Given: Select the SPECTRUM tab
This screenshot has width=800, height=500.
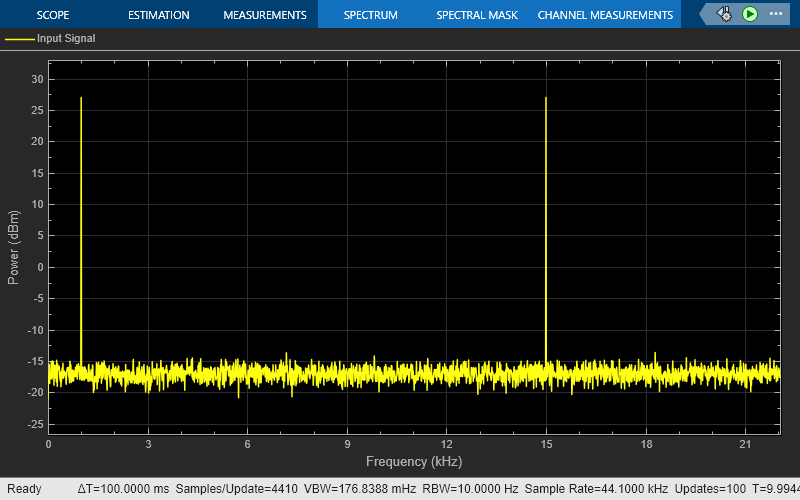Looking at the screenshot, I should [x=370, y=15].
